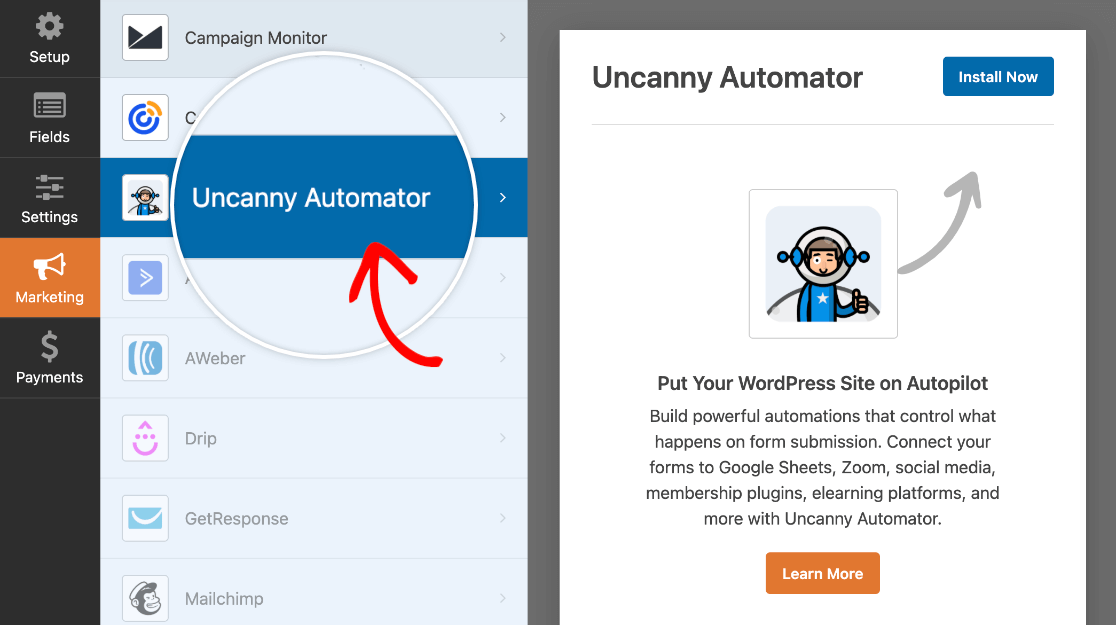Open the Payments dollar icon

49,347
